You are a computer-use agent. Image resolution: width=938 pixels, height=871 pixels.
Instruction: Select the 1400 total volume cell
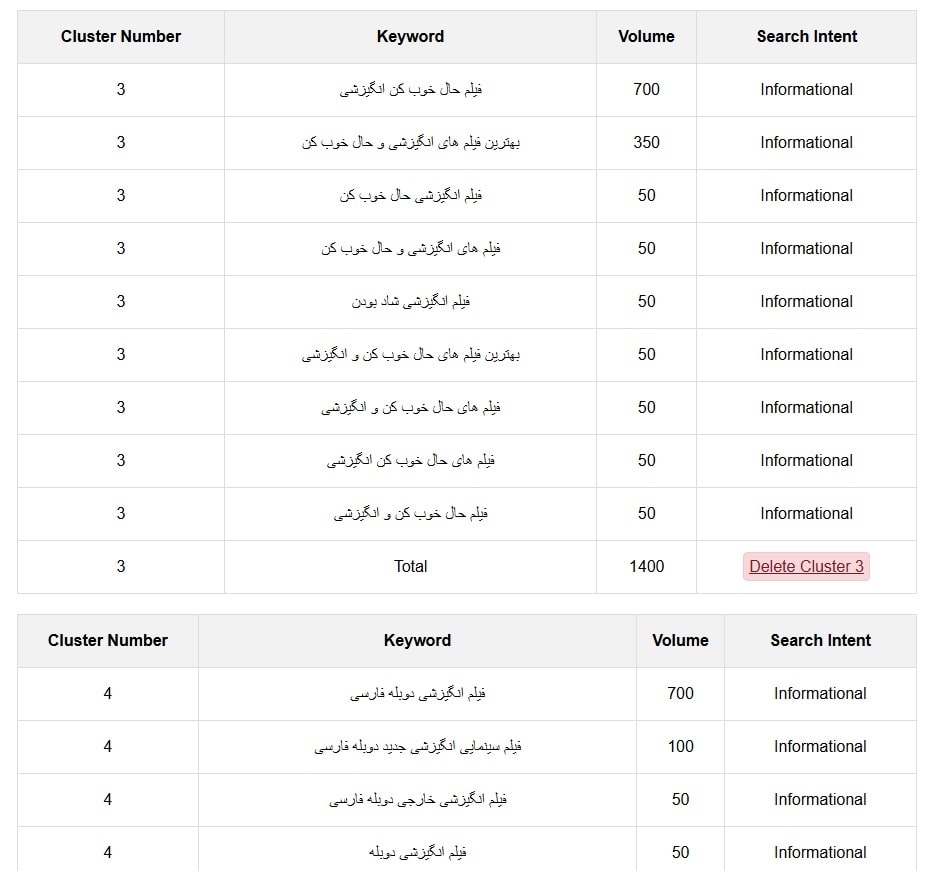(646, 567)
